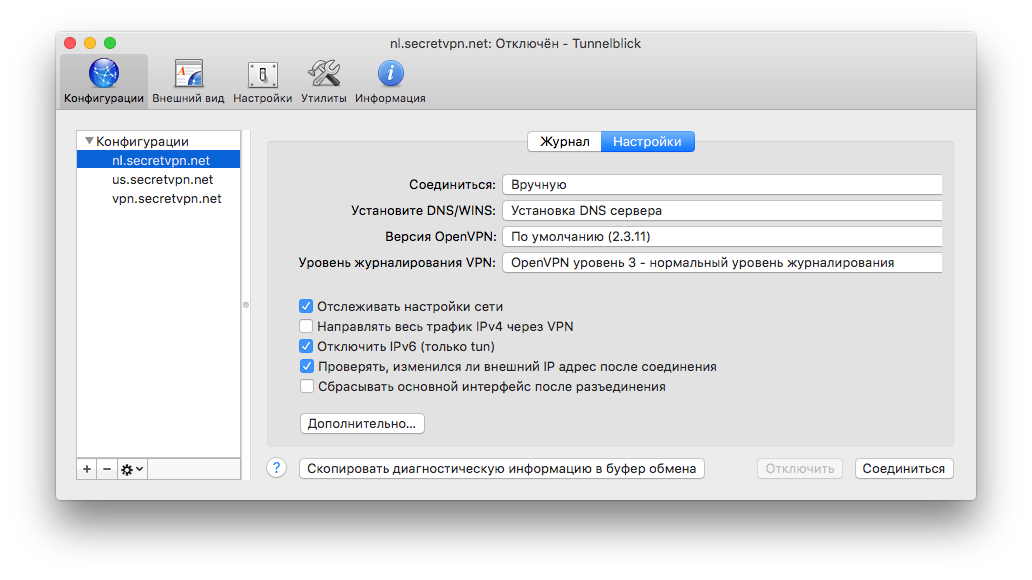Open the Внешний вид toolbar pane
Image resolution: width=1032 pixels, height=580 pixels.
pos(188,82)
